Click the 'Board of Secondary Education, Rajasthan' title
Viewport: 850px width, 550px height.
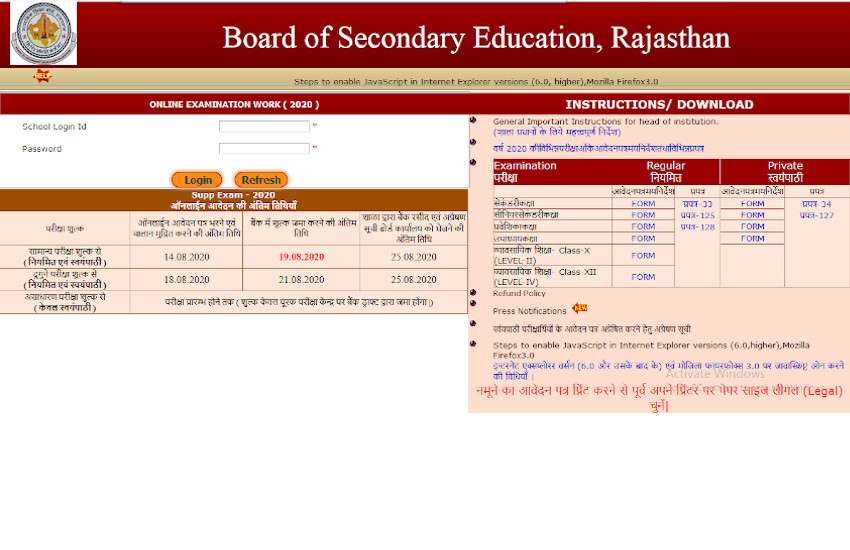(476, 38)
